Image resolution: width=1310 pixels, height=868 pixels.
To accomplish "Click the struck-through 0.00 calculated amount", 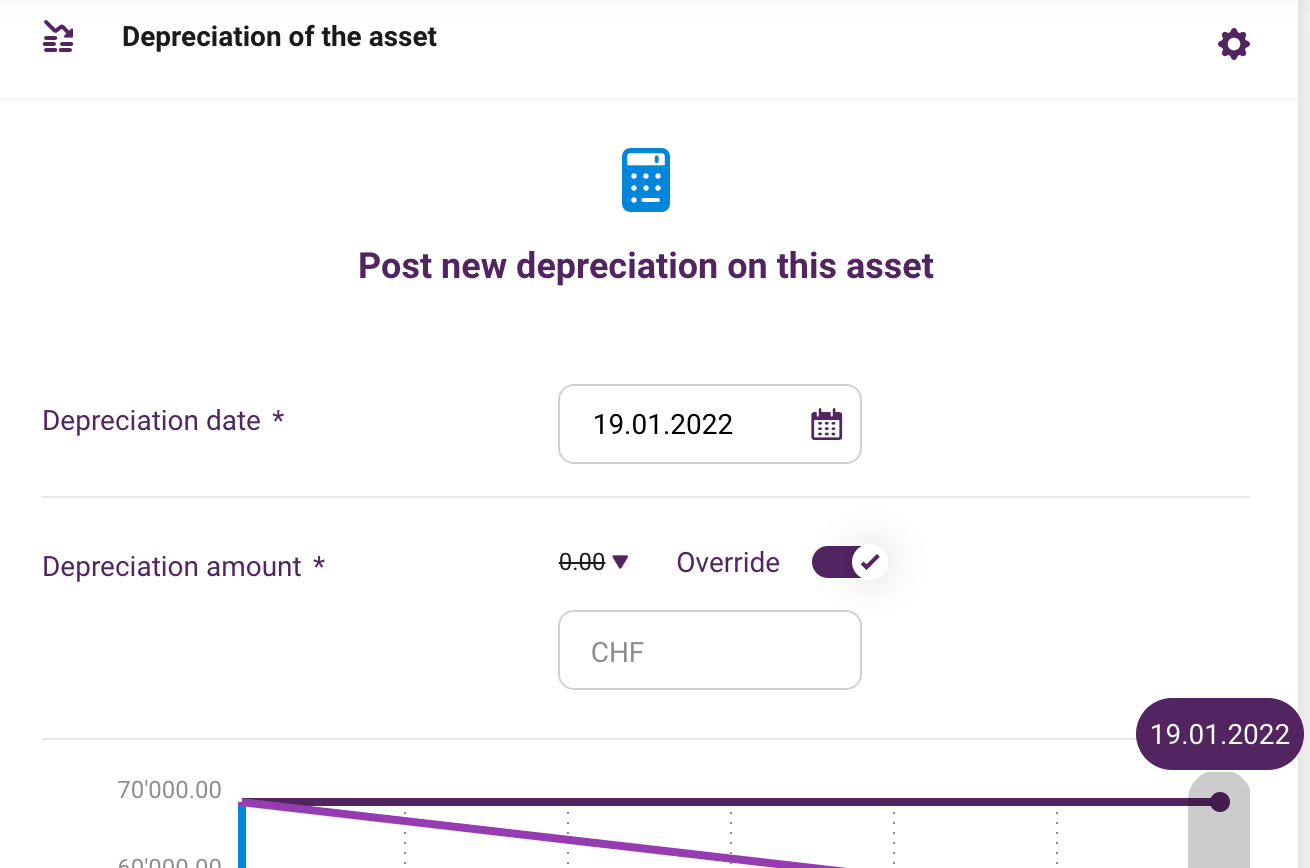I will point(582,562).
